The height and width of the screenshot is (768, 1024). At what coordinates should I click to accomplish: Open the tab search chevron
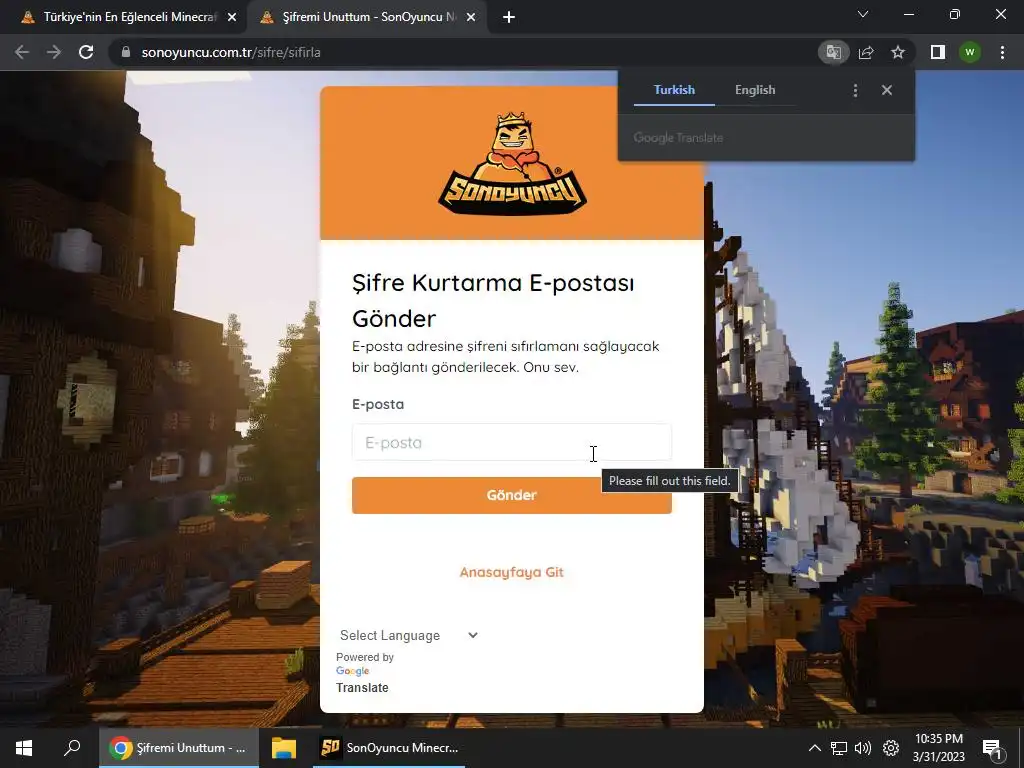863,14
